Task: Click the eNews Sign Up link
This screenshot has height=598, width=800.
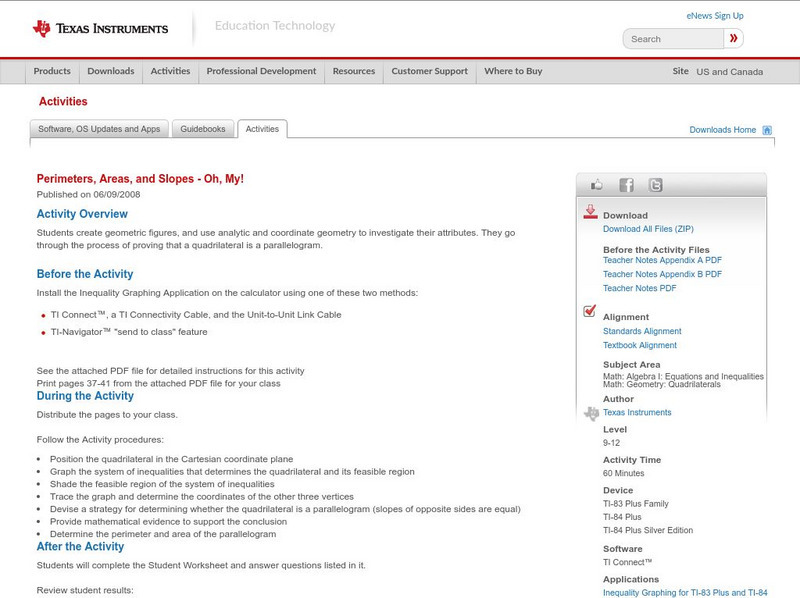Action: (715, 16)
